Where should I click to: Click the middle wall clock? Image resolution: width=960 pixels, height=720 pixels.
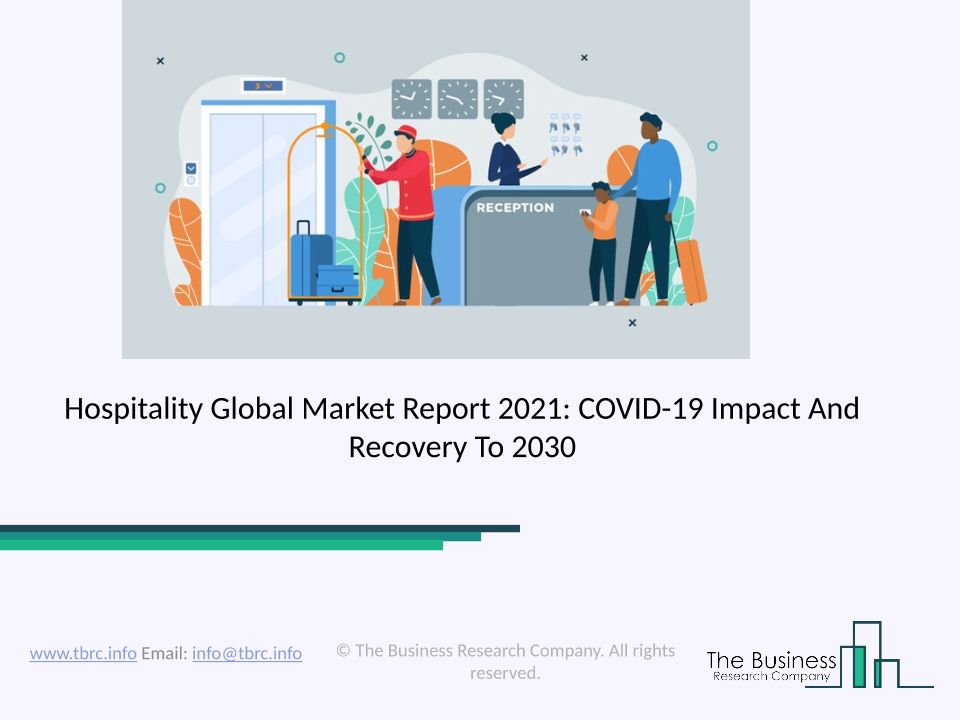458,99
